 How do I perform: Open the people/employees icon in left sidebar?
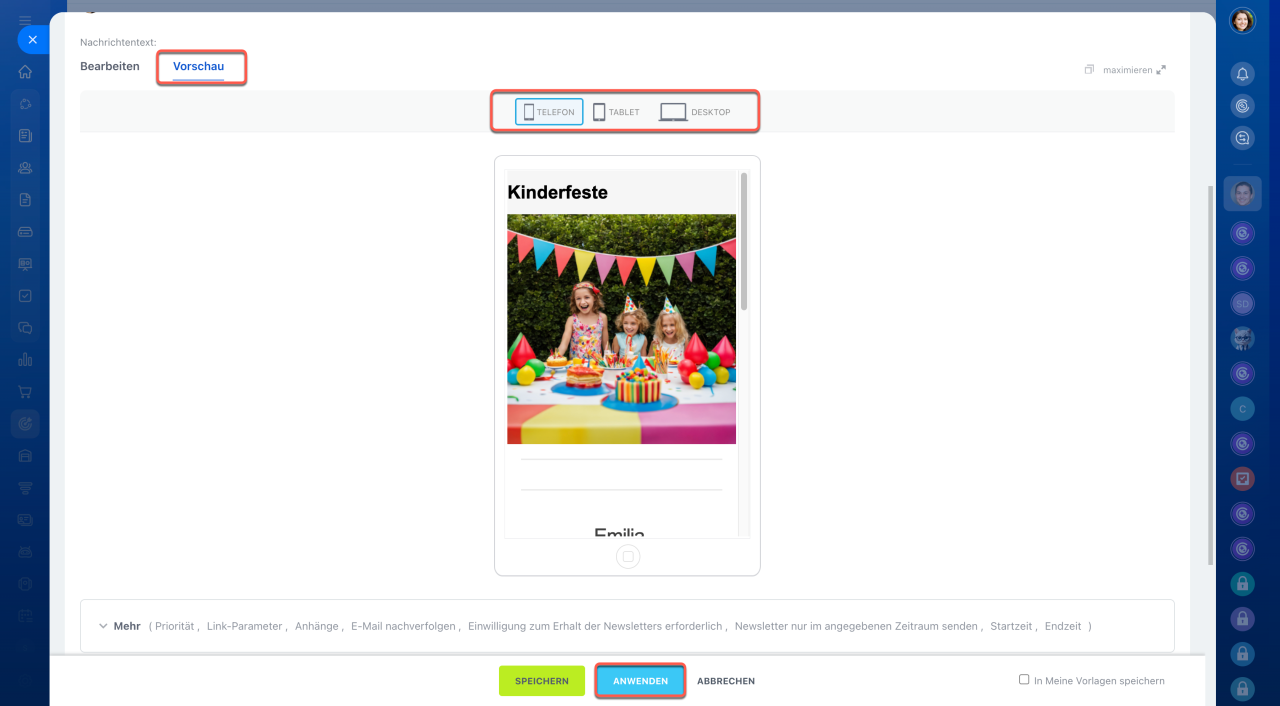(x=25, y=168)
